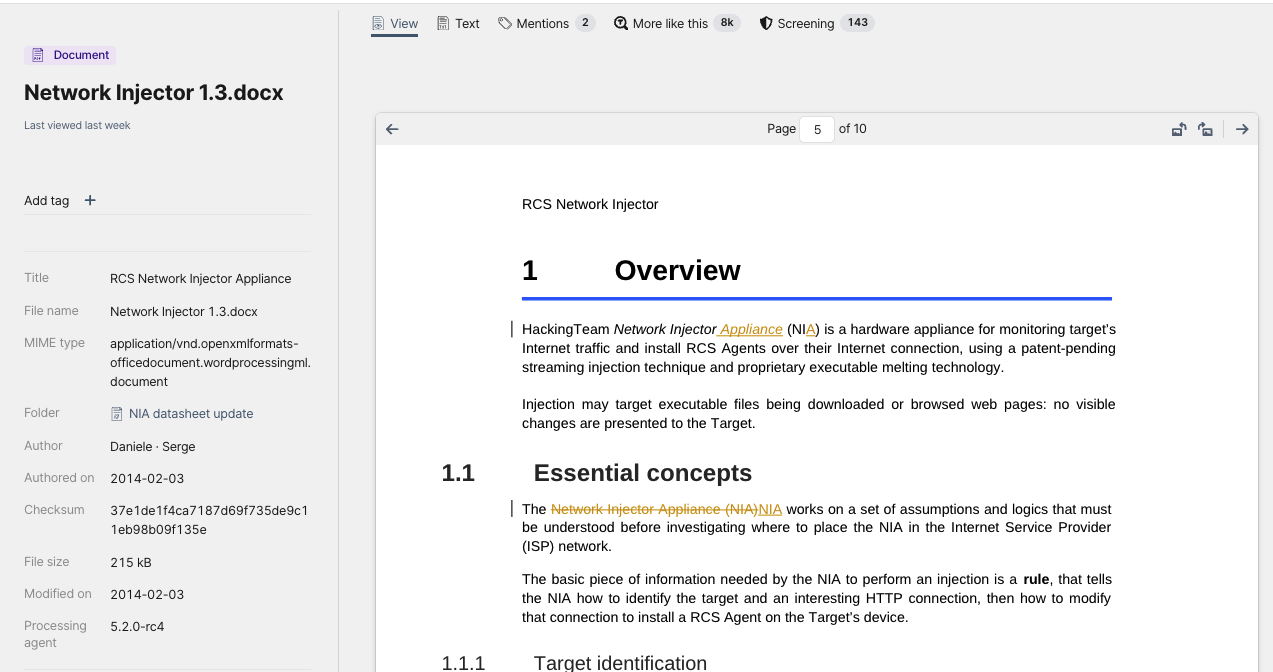1273x672 pixels.
Task: Go to the next page arrow
Action: 1242,129
